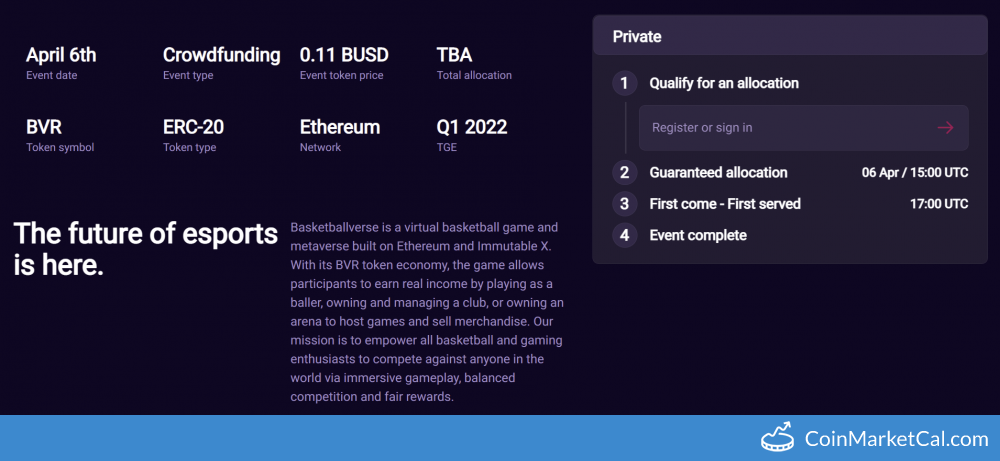Click the 0.11 BUSD token price
Image resolution: width=1000 pixels, height=461 pixels.
point(344,55)
